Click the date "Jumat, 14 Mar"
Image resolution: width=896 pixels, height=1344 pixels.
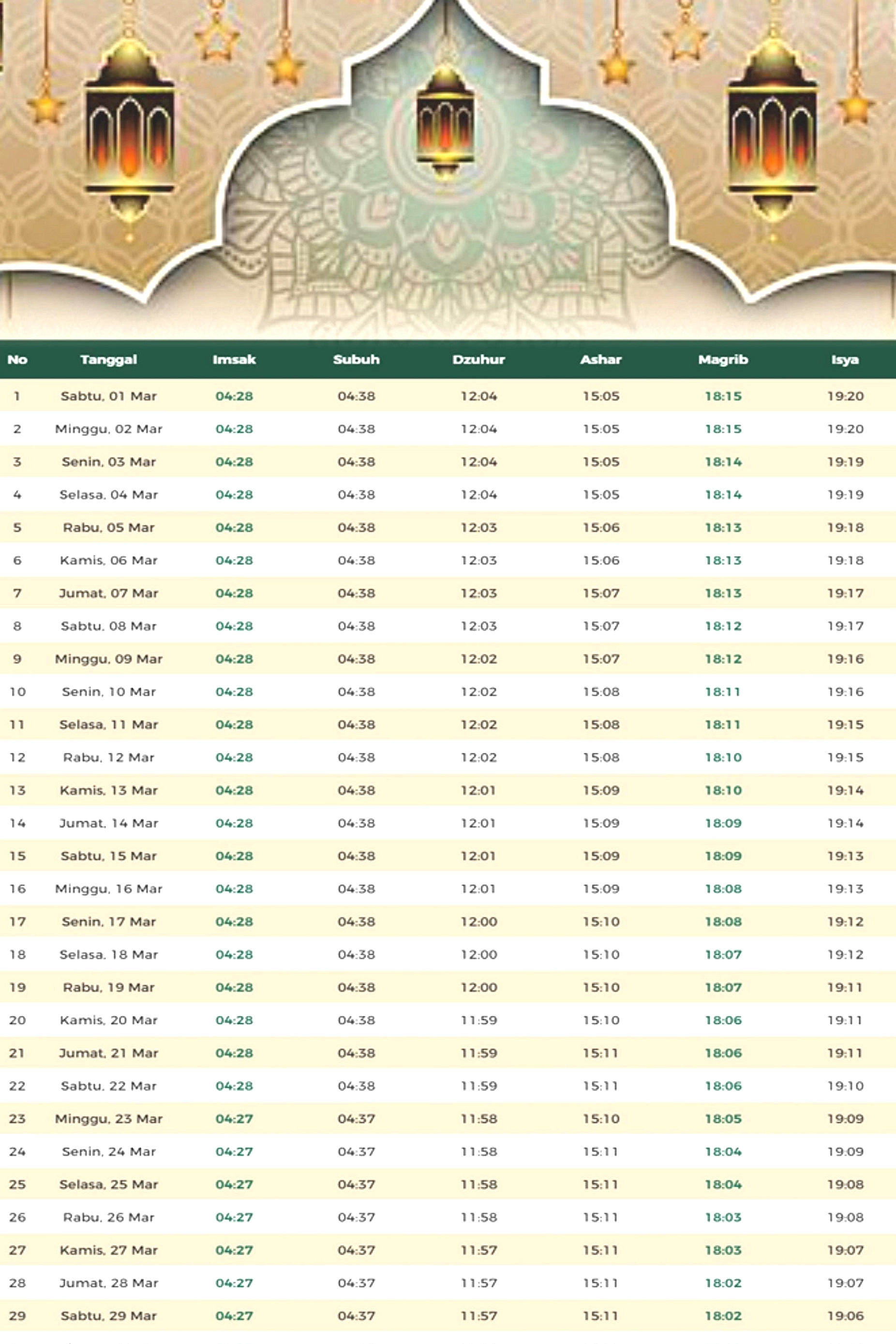tap(108, 823)
